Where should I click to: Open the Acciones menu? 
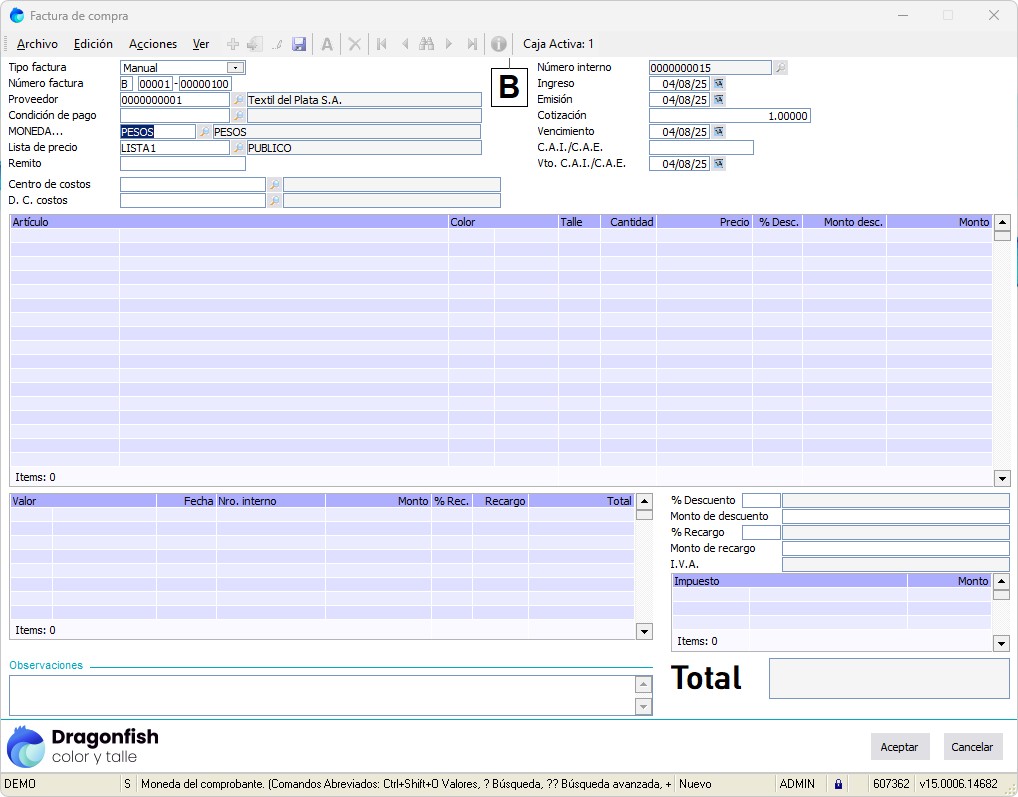[x=153, y=44]
